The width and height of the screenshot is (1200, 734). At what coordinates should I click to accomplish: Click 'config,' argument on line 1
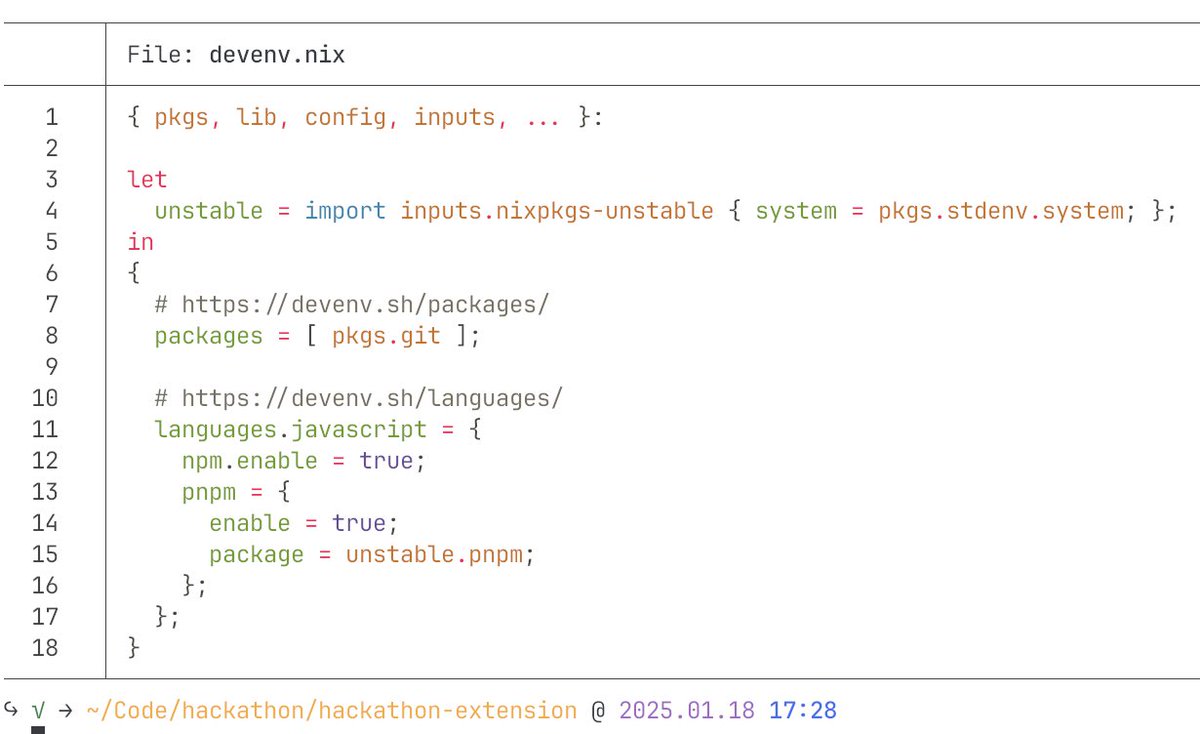coord(352,117)
